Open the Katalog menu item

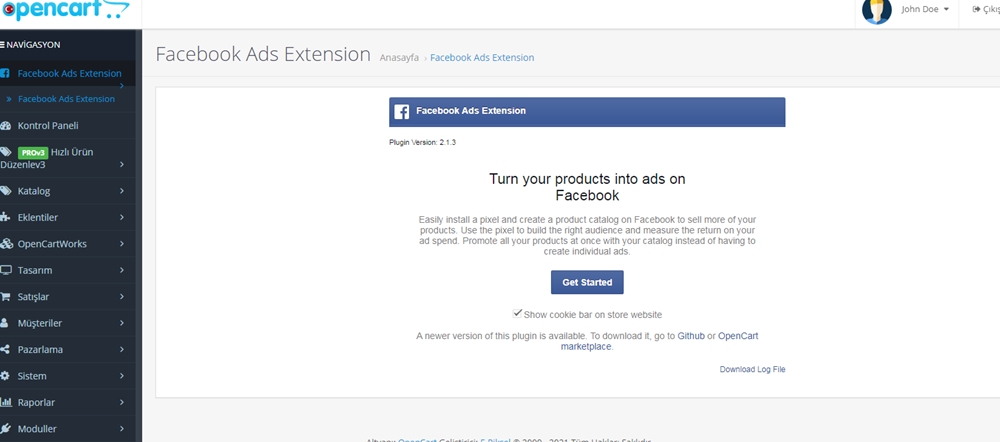[x=68, y=191]
